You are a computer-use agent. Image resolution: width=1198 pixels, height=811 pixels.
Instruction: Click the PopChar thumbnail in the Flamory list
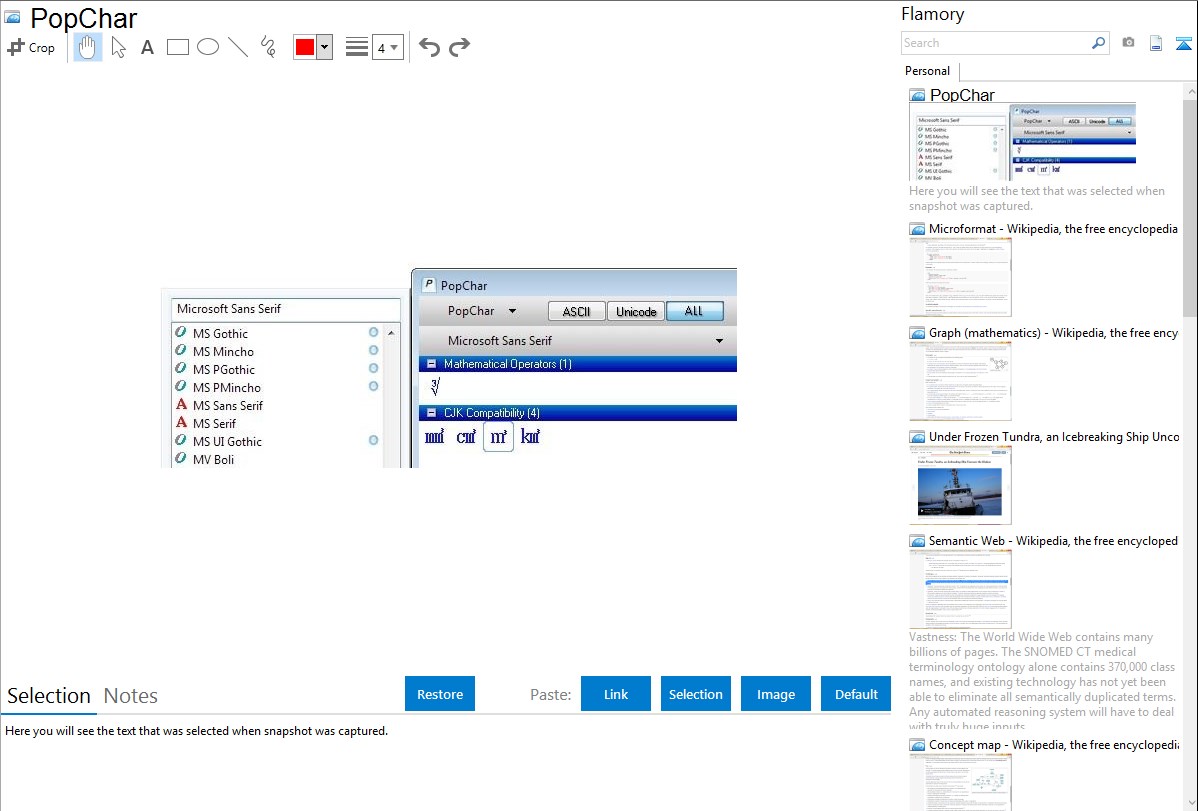click(x=1022, y=141)
